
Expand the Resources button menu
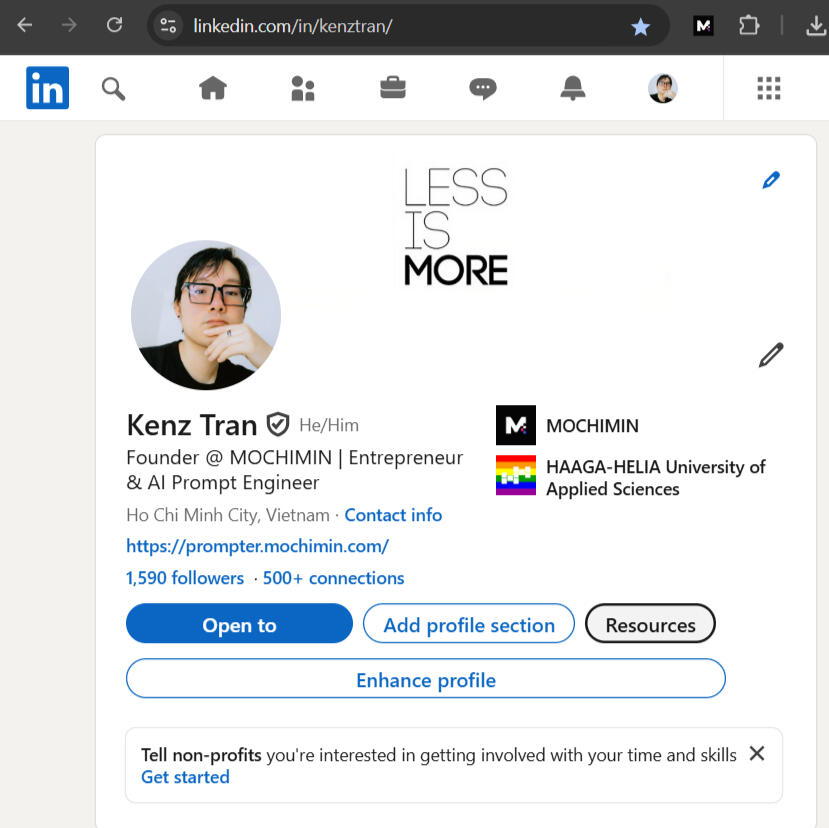[x=650, y=625]
